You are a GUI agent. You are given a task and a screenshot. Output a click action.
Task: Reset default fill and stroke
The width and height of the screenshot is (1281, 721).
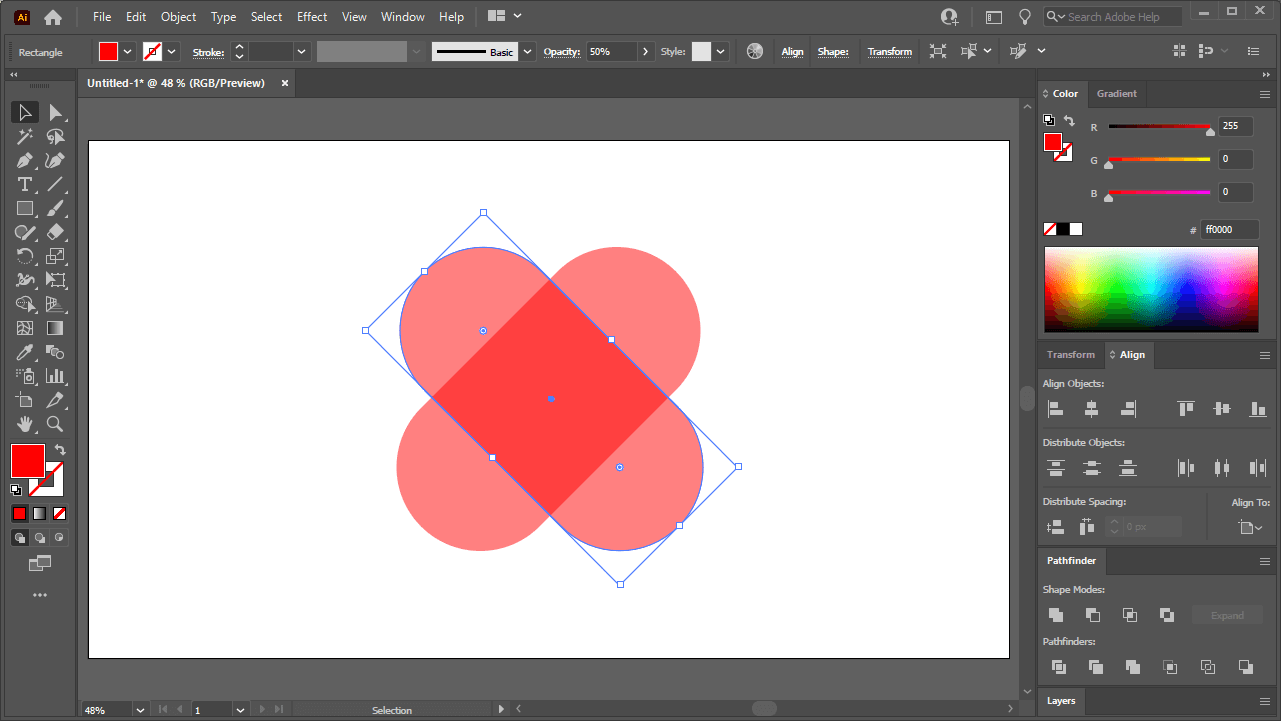pos(16,490)
